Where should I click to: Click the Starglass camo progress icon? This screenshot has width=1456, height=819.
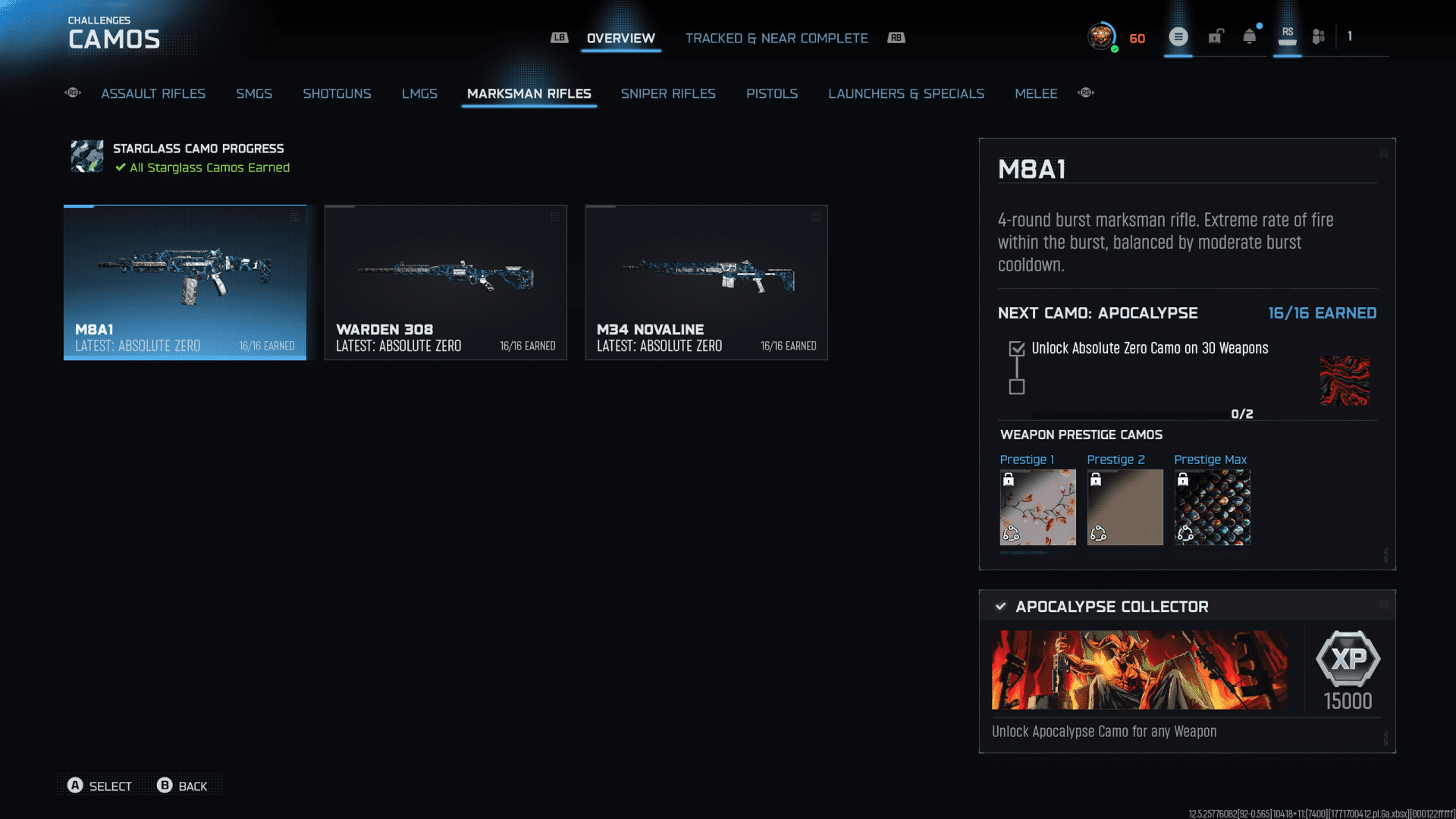(x=87, y=156)
